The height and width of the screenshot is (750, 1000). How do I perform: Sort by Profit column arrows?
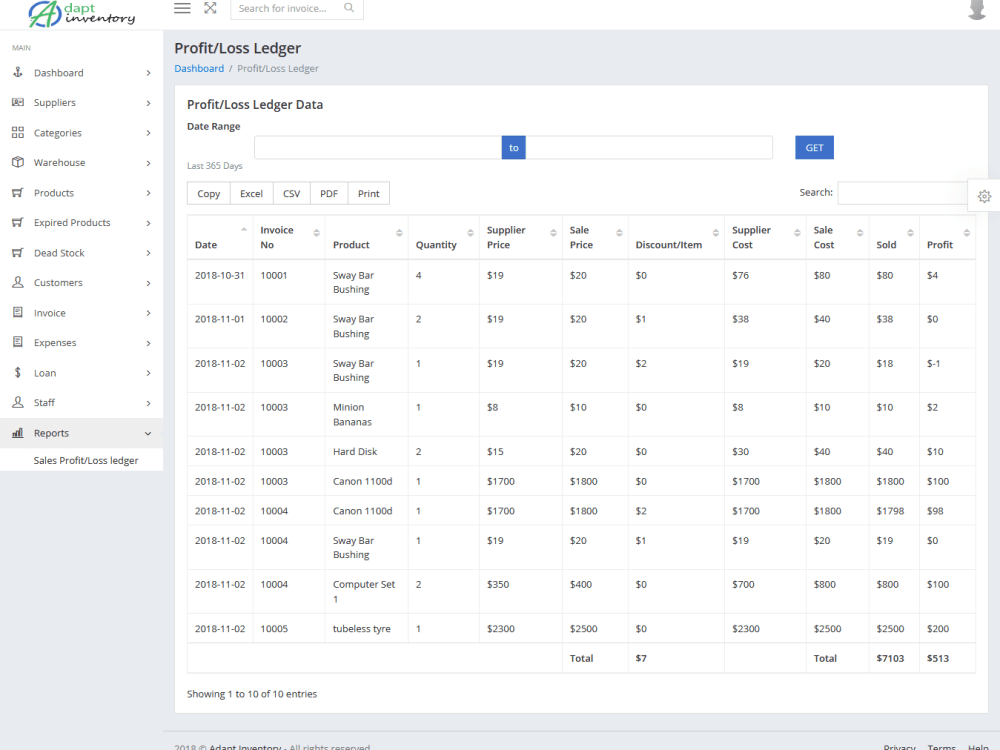point(967,233)
